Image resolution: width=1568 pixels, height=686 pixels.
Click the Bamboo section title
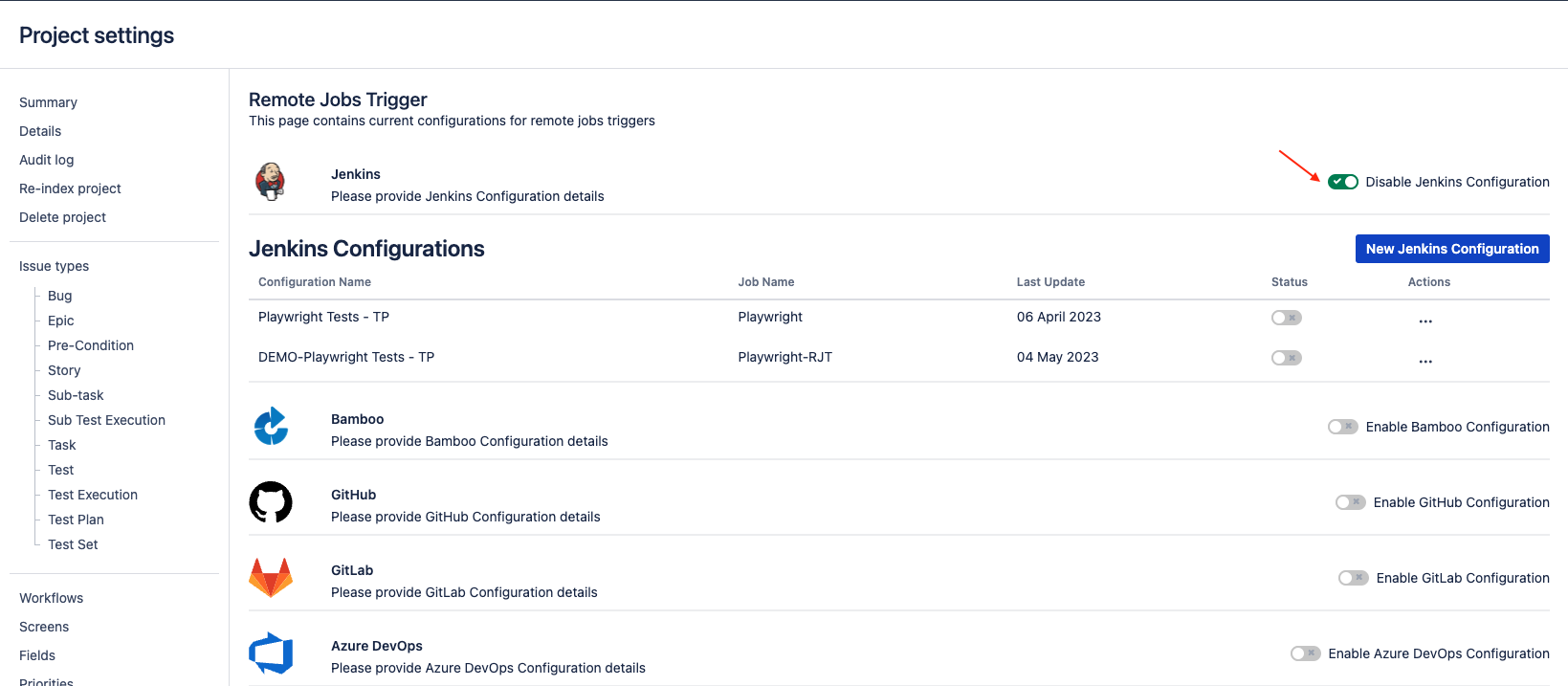[x=357, y=419]
